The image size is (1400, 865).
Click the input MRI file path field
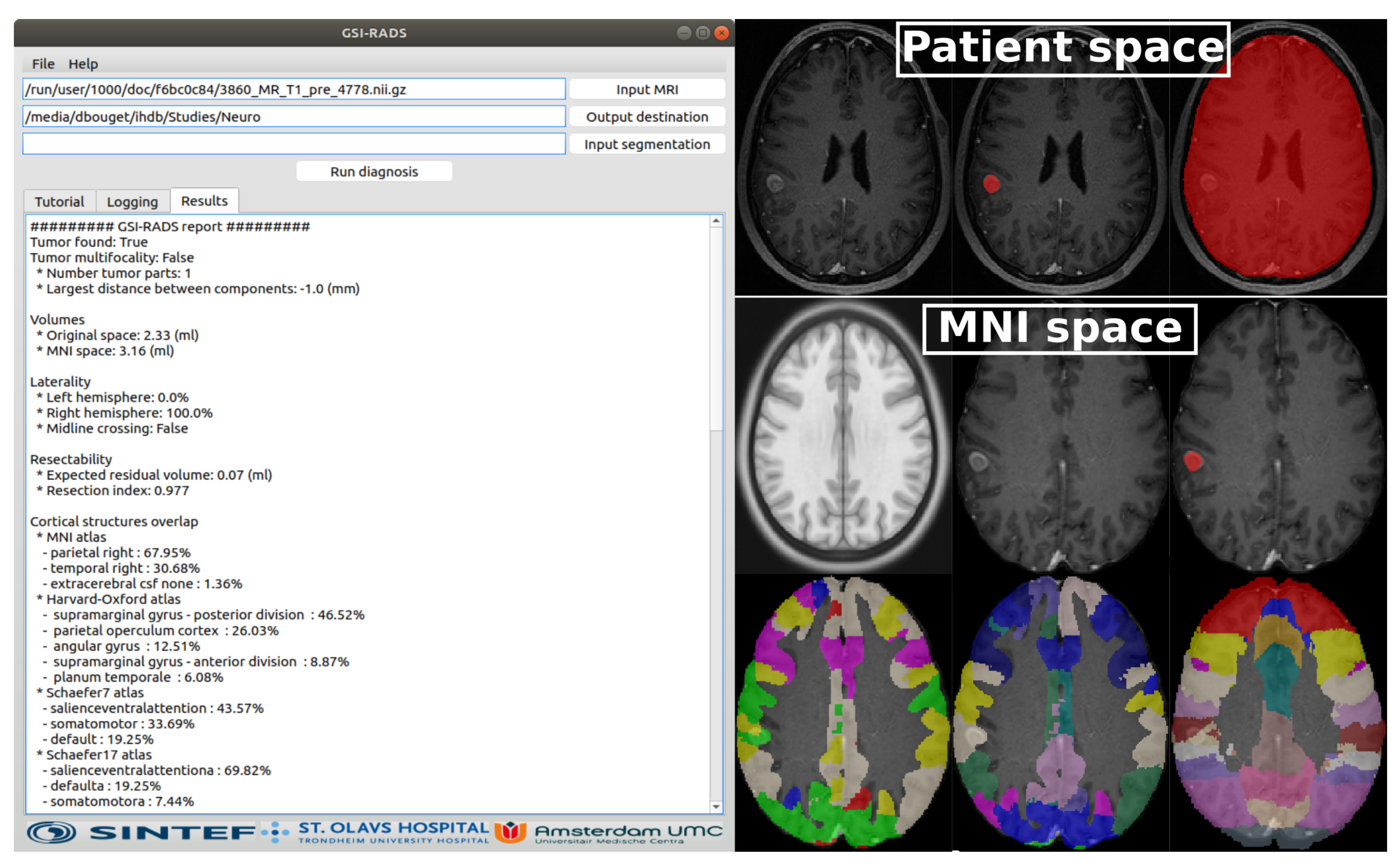(293, 89)
